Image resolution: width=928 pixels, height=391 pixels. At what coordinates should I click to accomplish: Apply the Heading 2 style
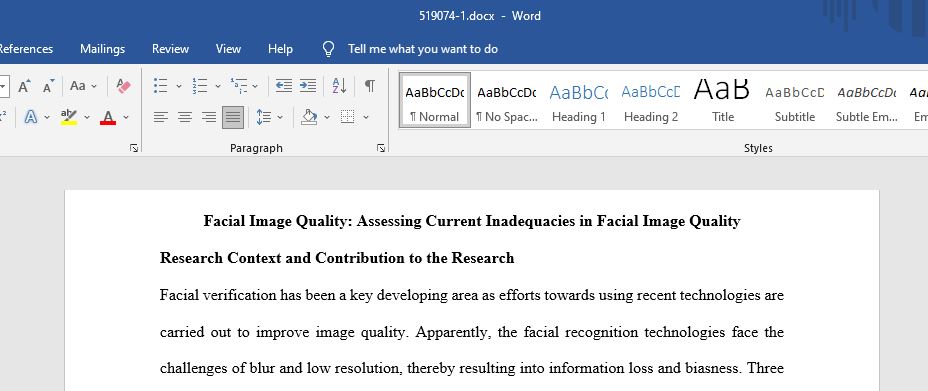click(651, 101)
